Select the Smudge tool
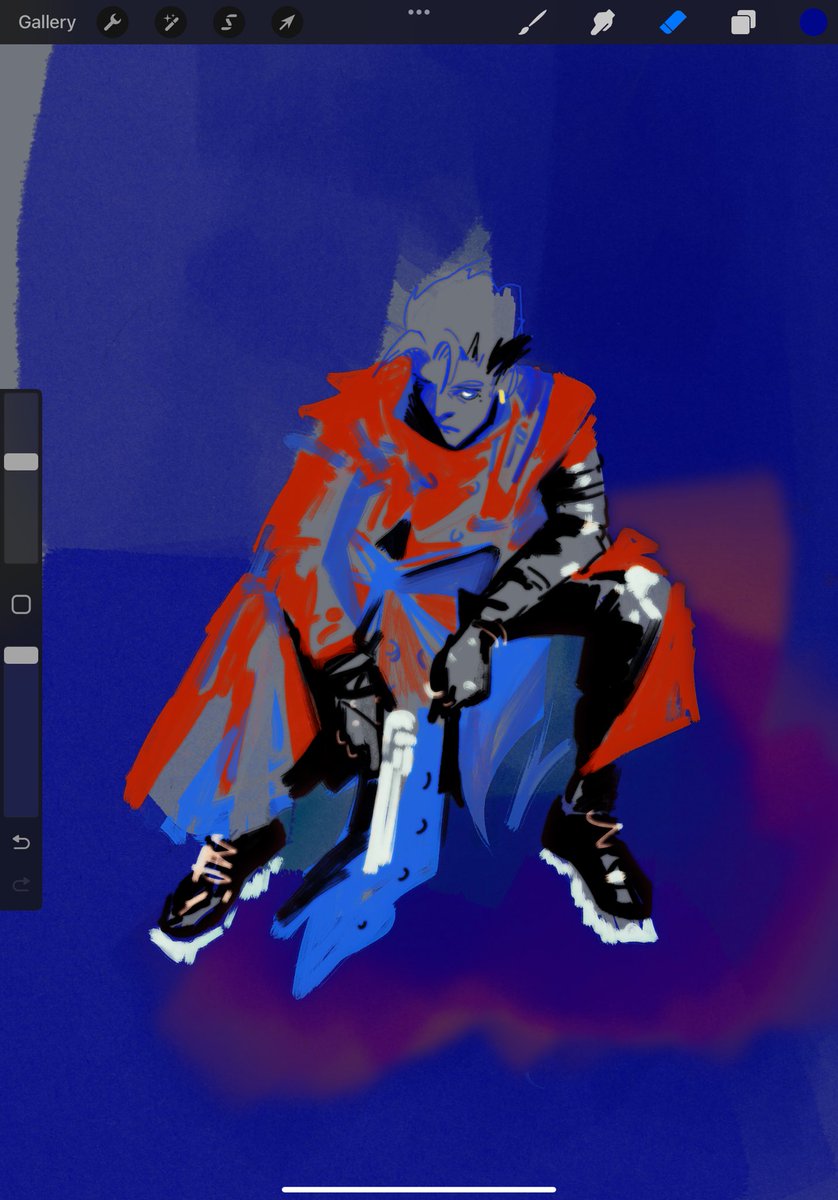838x1200 pixels. tap(602, 22)
